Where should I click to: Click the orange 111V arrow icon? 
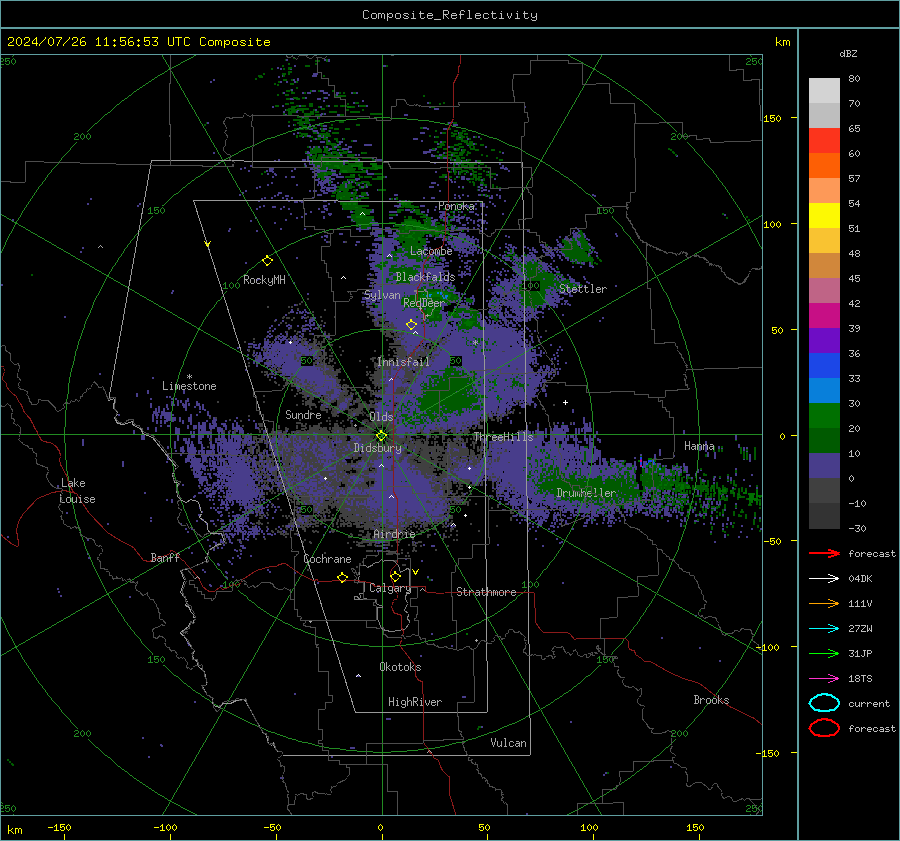[824, 603]
